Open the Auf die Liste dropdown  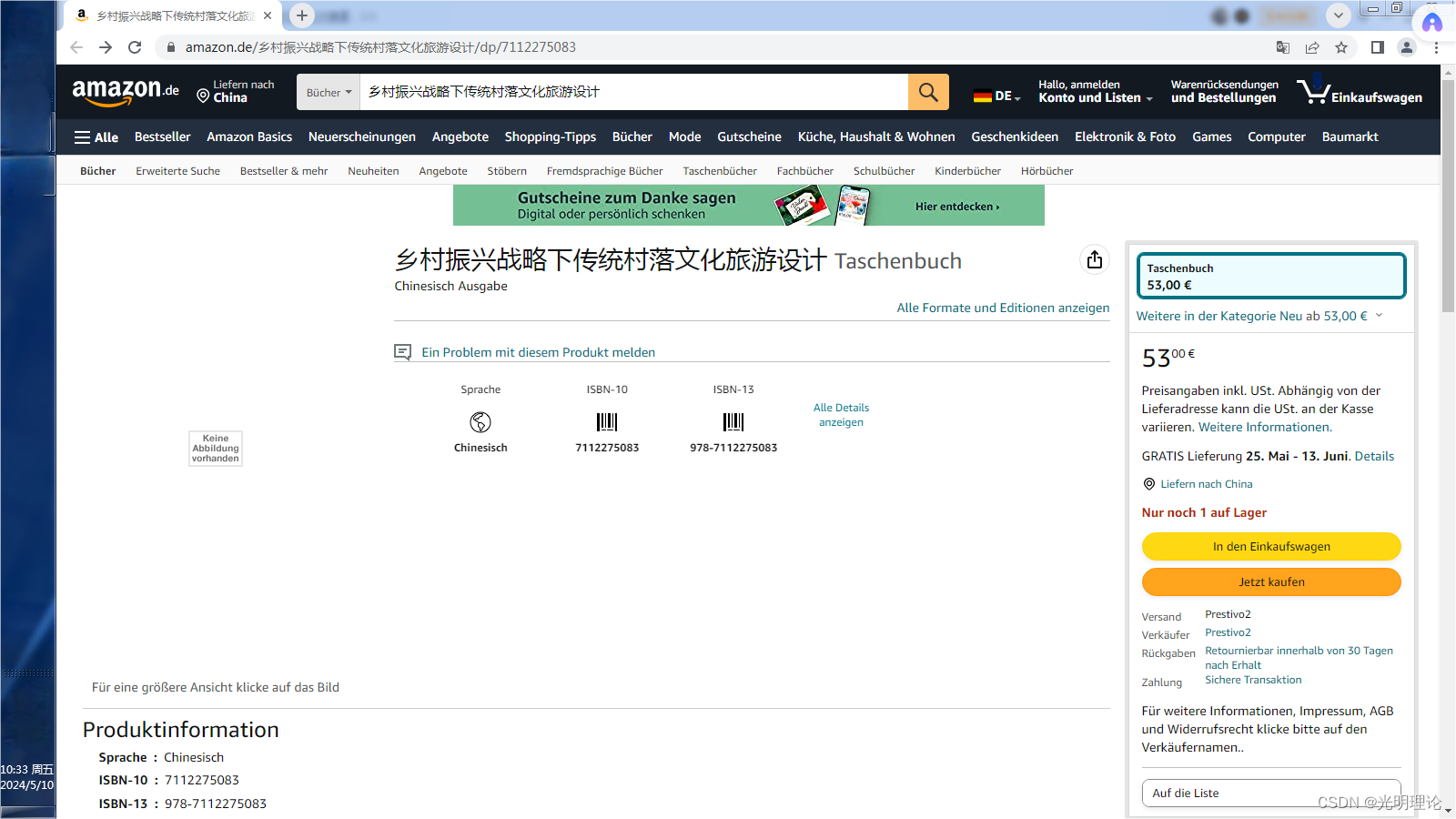[x=1271, y=793]
